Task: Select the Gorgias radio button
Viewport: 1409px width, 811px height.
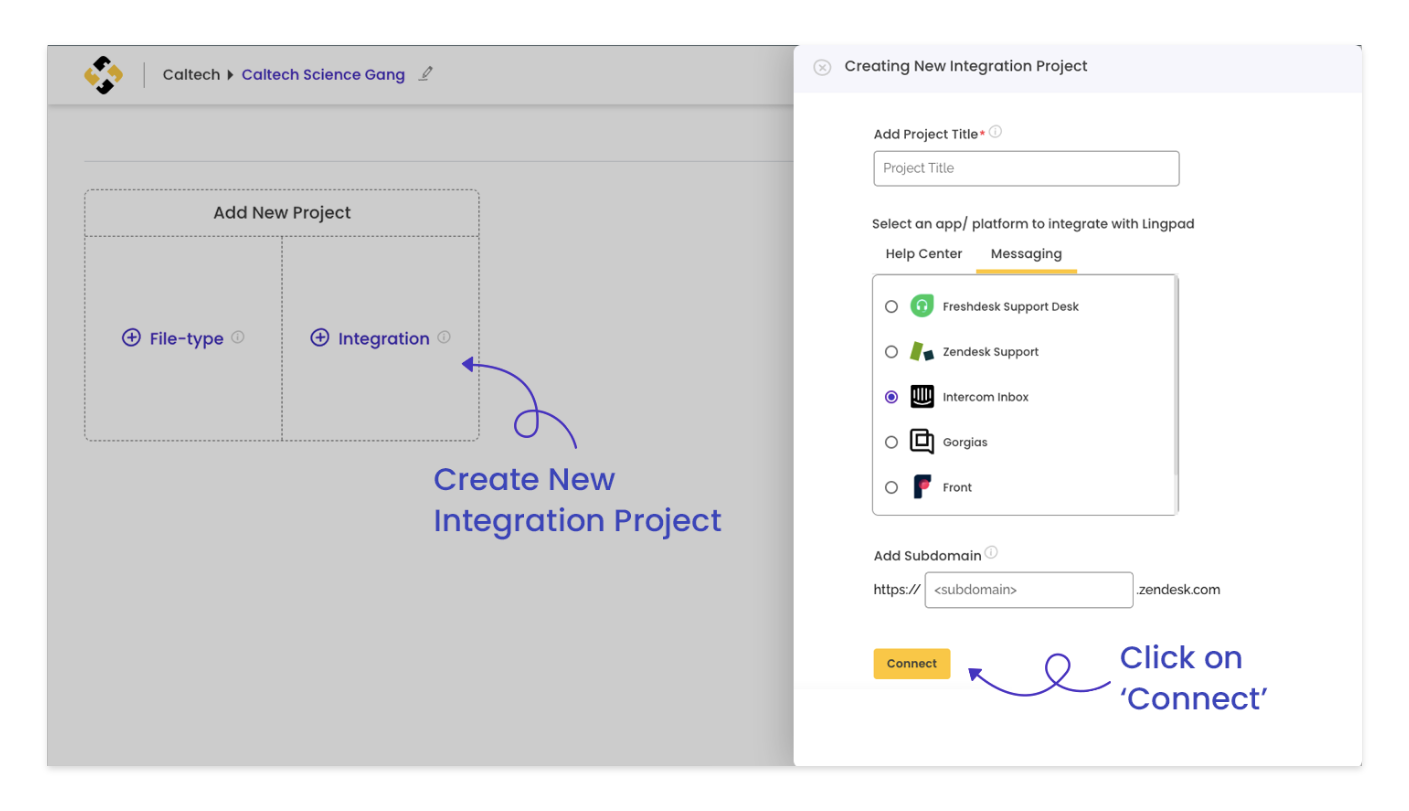Action: pos(891,441)
